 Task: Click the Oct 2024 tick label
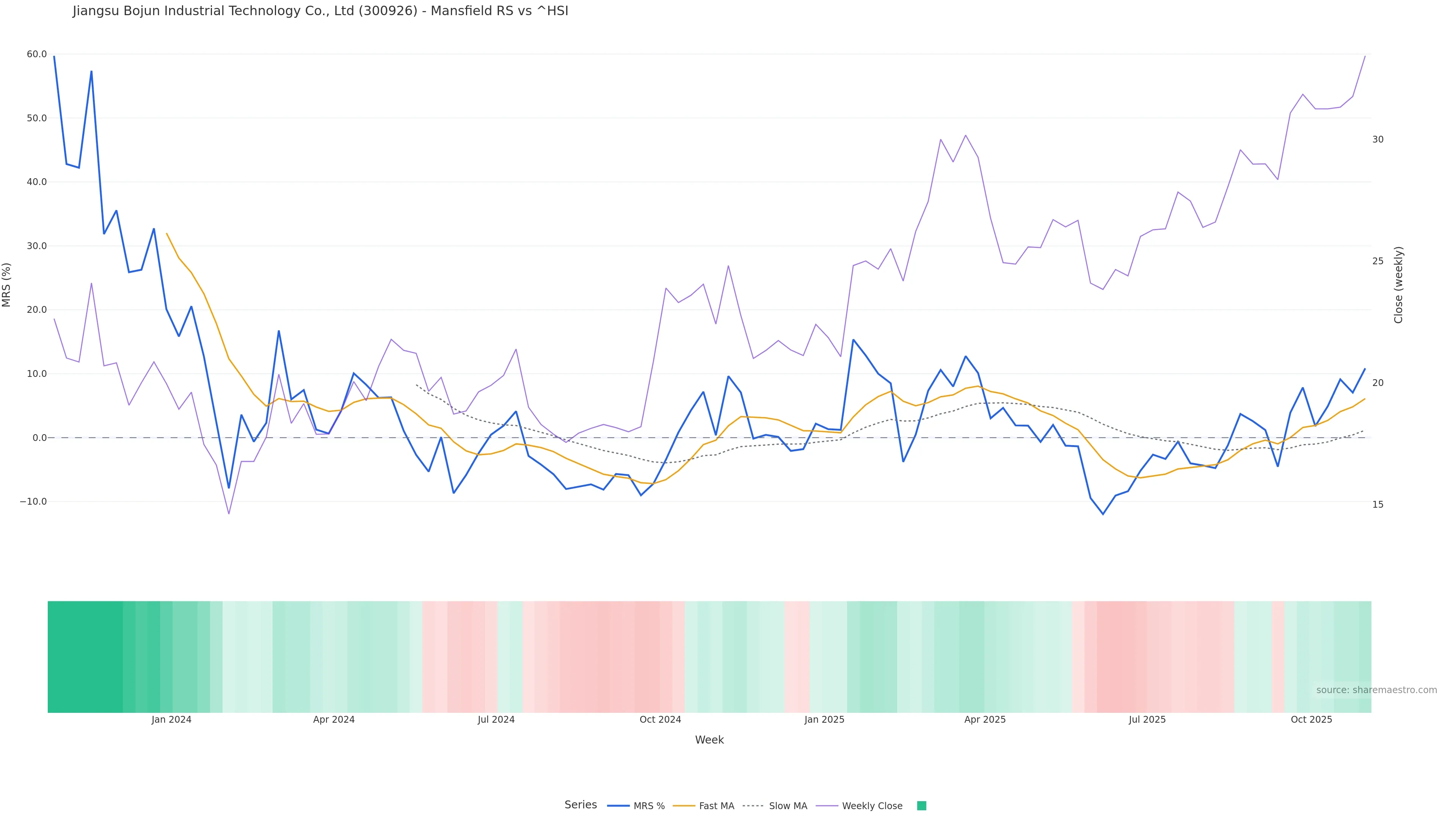tap(660, 720)
